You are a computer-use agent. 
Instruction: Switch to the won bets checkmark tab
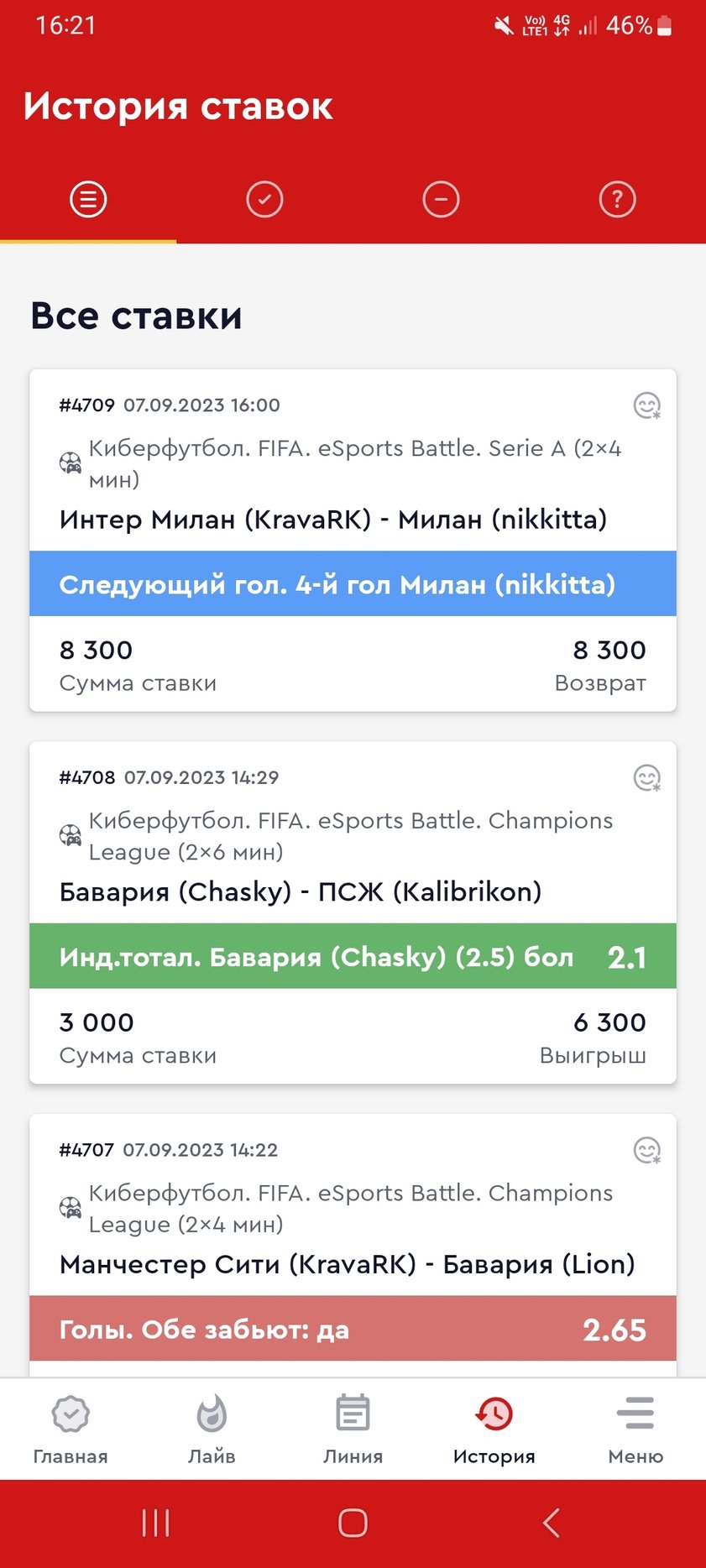[264, 200]
